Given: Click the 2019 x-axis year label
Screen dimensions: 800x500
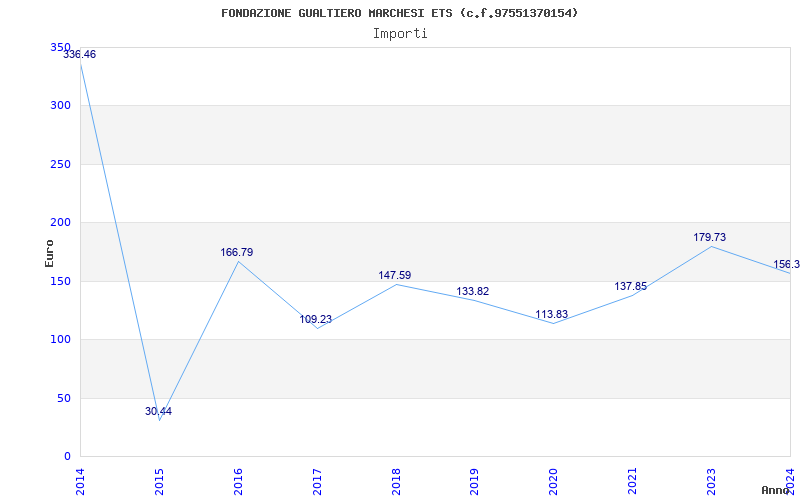Looking at the screenshot, I should pos(474,482).
